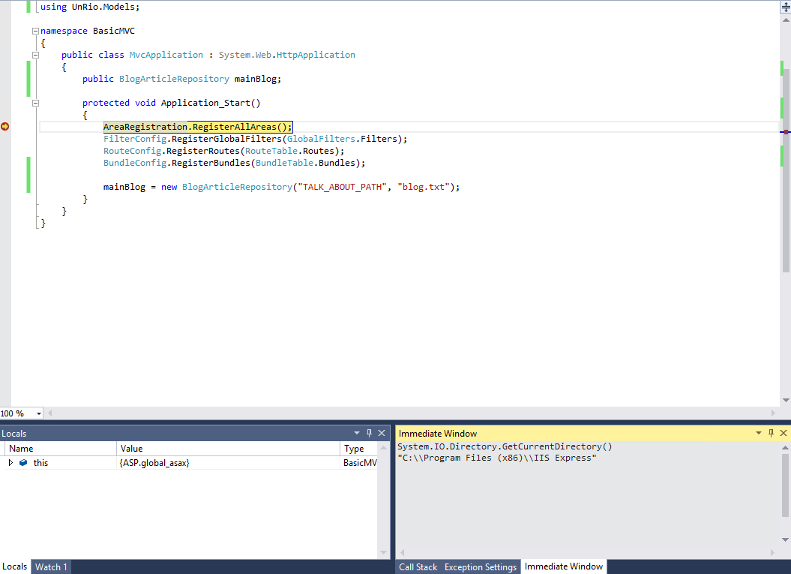Screen dimensions: 791x574
Task: Click the "blog.txt" string literal
Action: 424,187
